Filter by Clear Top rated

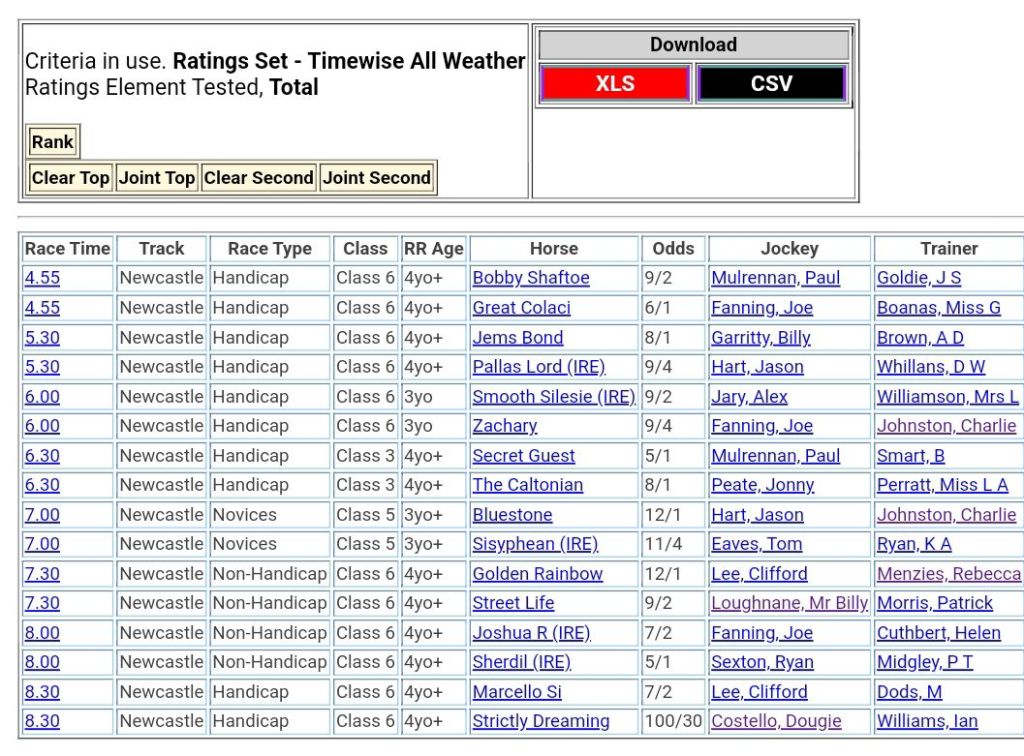click(70, 178)
